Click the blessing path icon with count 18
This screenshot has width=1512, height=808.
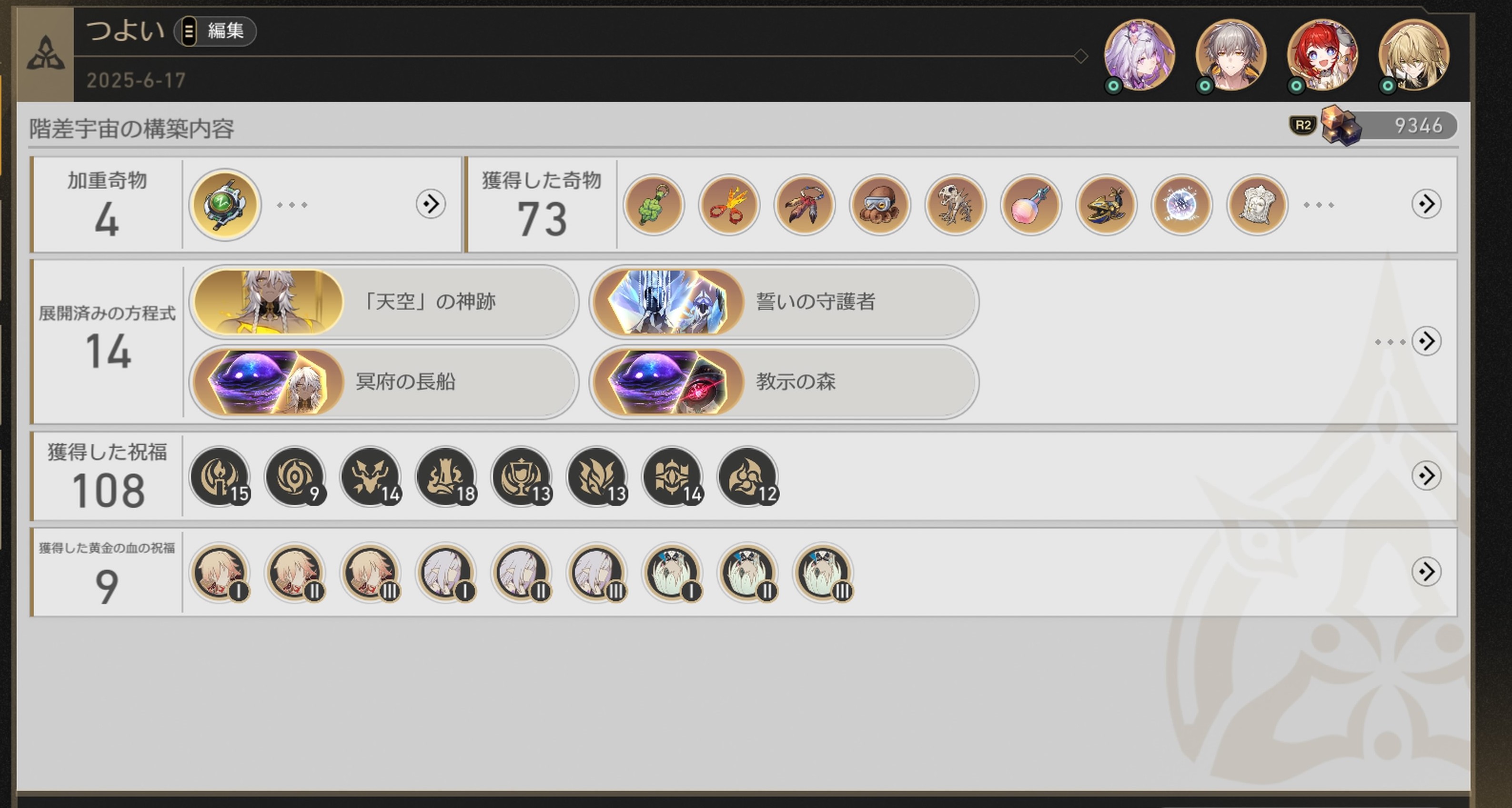point(446,476)
